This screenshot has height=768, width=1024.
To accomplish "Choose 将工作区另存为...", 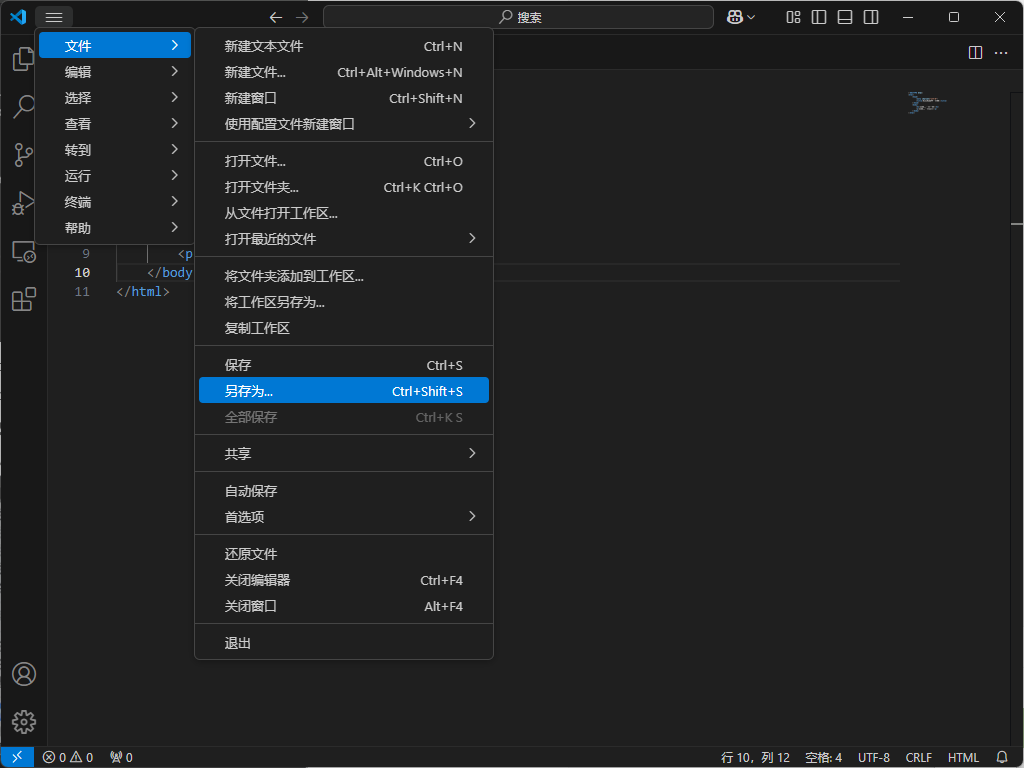I will click(x=344, y=302).
